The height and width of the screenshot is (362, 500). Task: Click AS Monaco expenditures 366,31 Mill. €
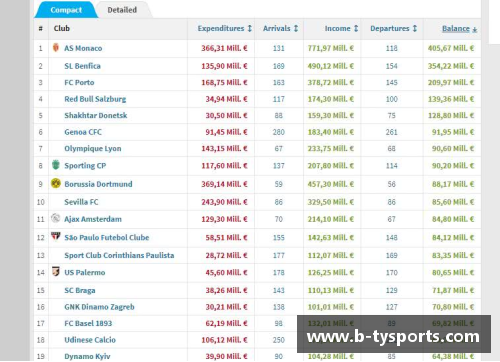(x=224, y=48)
